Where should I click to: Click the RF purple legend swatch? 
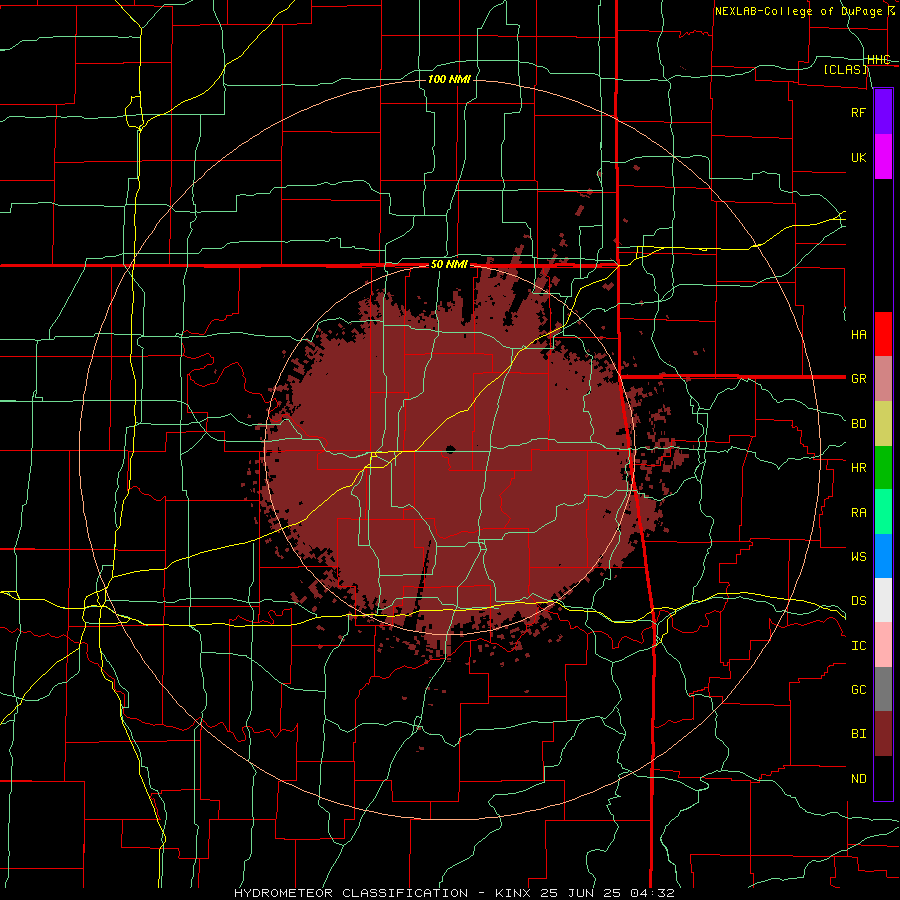pos(883,112)
